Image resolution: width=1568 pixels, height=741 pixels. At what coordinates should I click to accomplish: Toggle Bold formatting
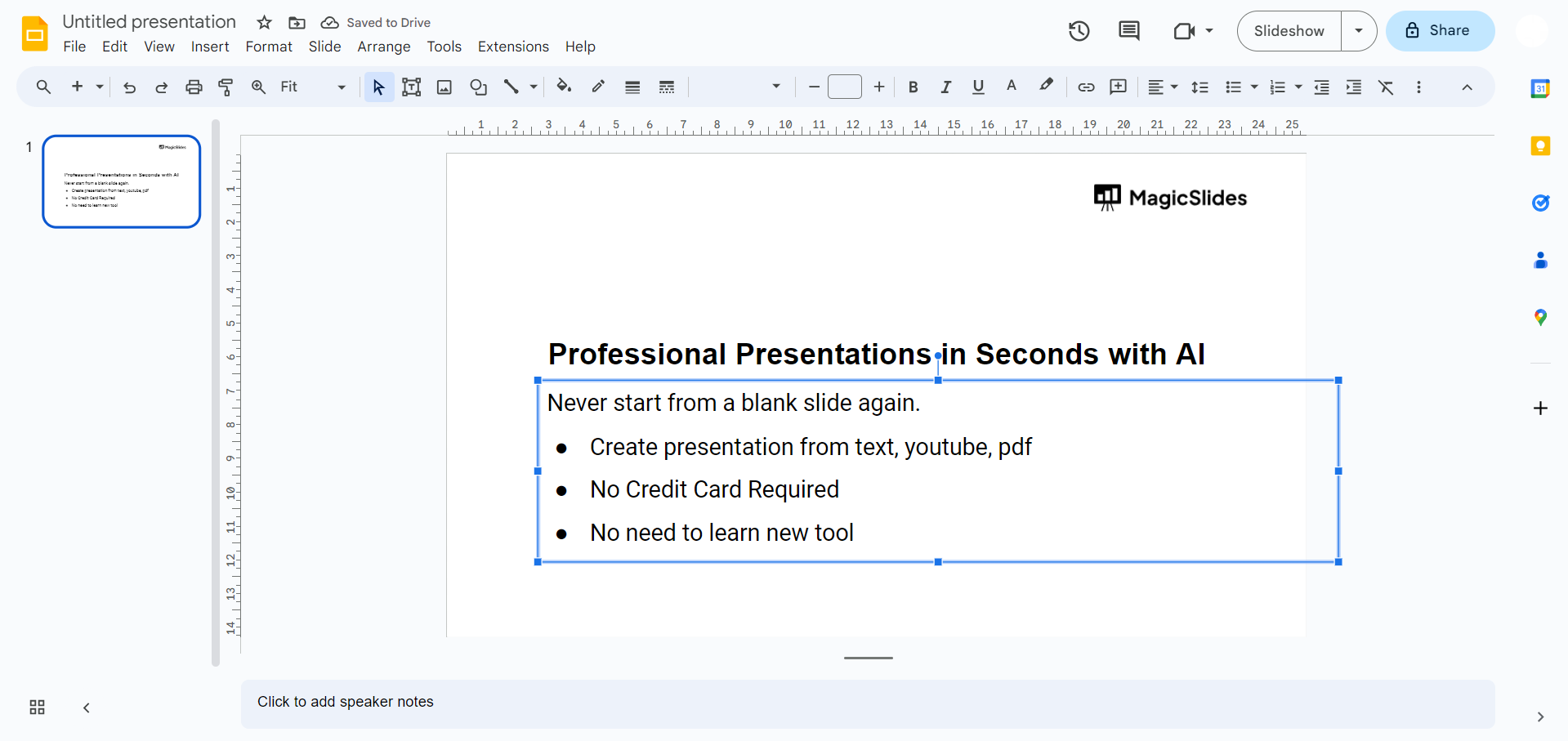(914, 87)
